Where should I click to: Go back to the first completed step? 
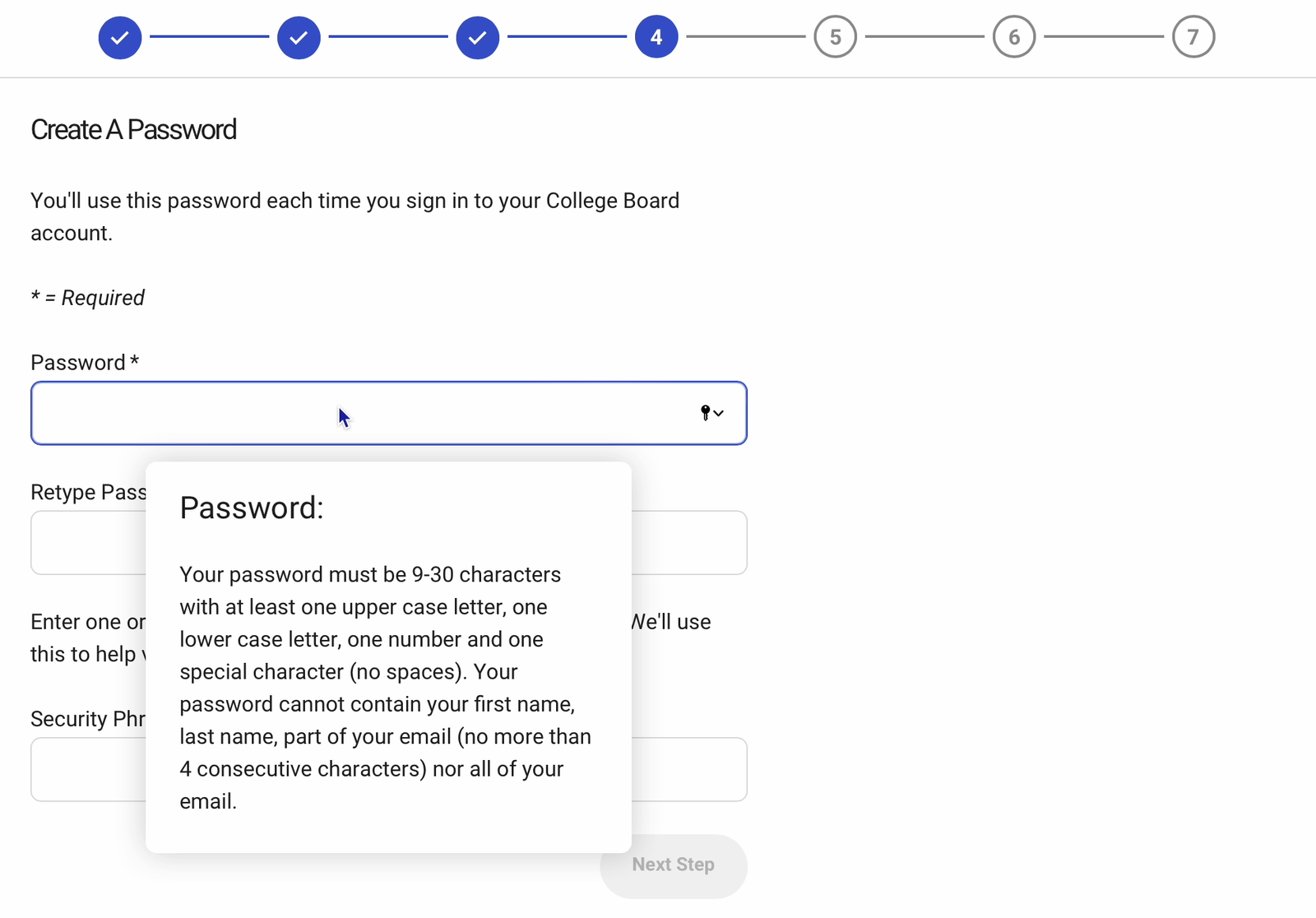(120, 37)
